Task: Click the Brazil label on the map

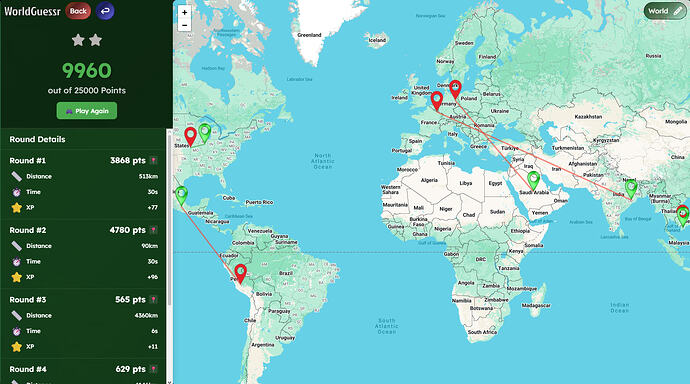Action: (x=286, y=273)
